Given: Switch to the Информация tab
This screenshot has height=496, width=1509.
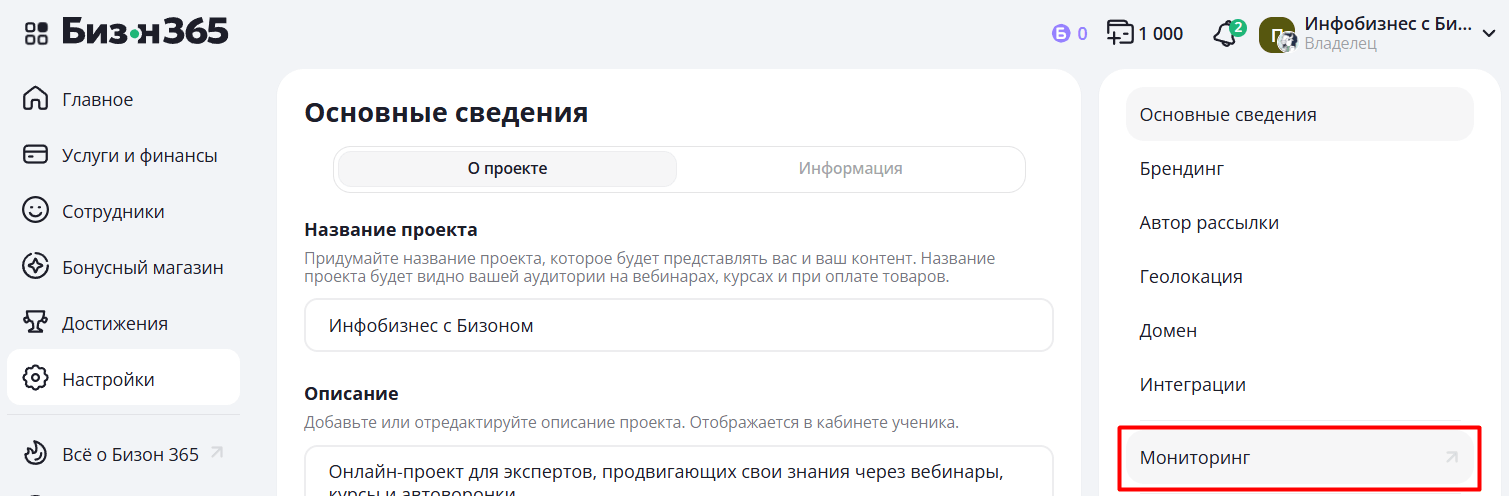Looking at the screenshot, I should click(x=850, y=169).
